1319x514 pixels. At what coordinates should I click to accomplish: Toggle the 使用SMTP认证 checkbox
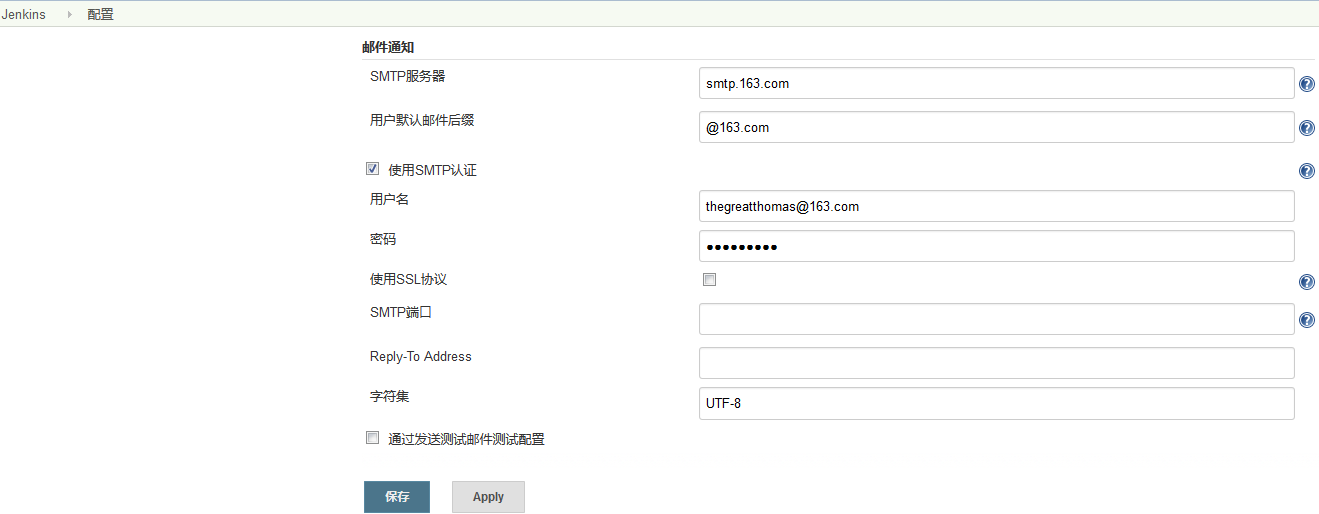point(373,169)
